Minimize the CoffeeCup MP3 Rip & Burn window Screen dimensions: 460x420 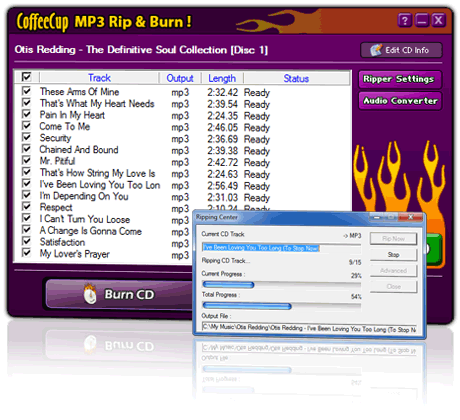pyautogui.click(x=422, y=21)
